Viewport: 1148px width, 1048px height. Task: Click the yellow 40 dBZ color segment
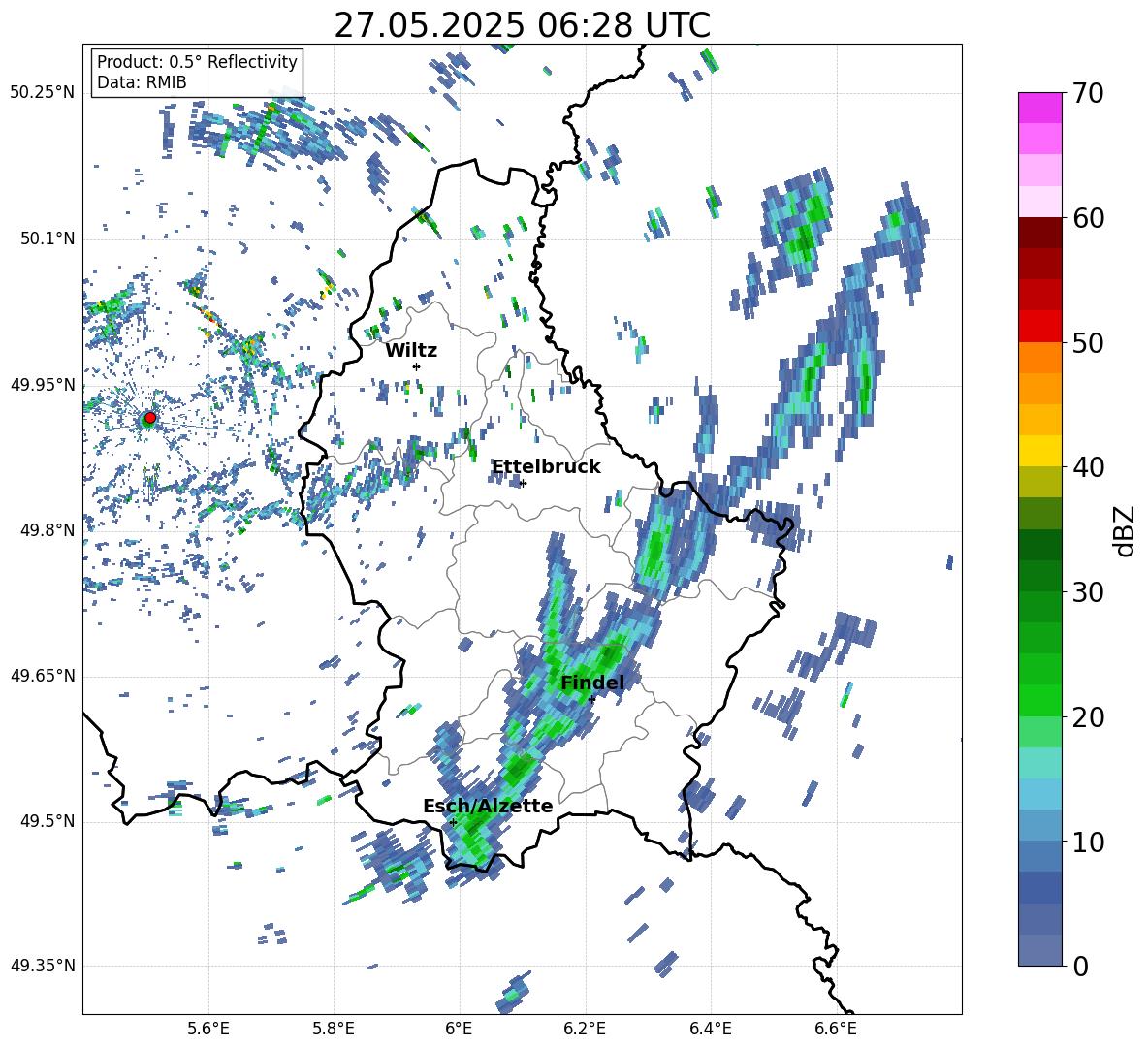[1039, 451]
